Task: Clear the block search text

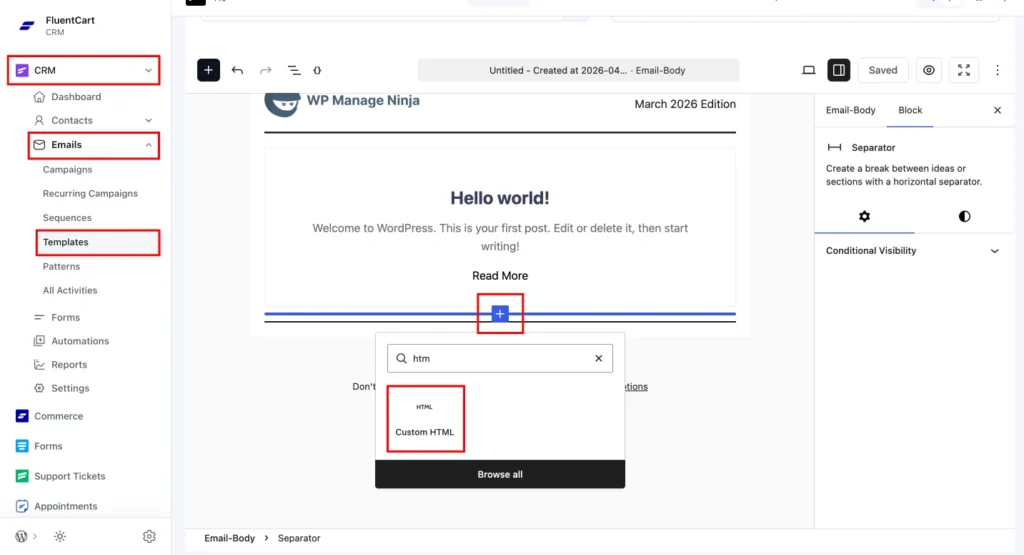Action: [x=598, y=358]
